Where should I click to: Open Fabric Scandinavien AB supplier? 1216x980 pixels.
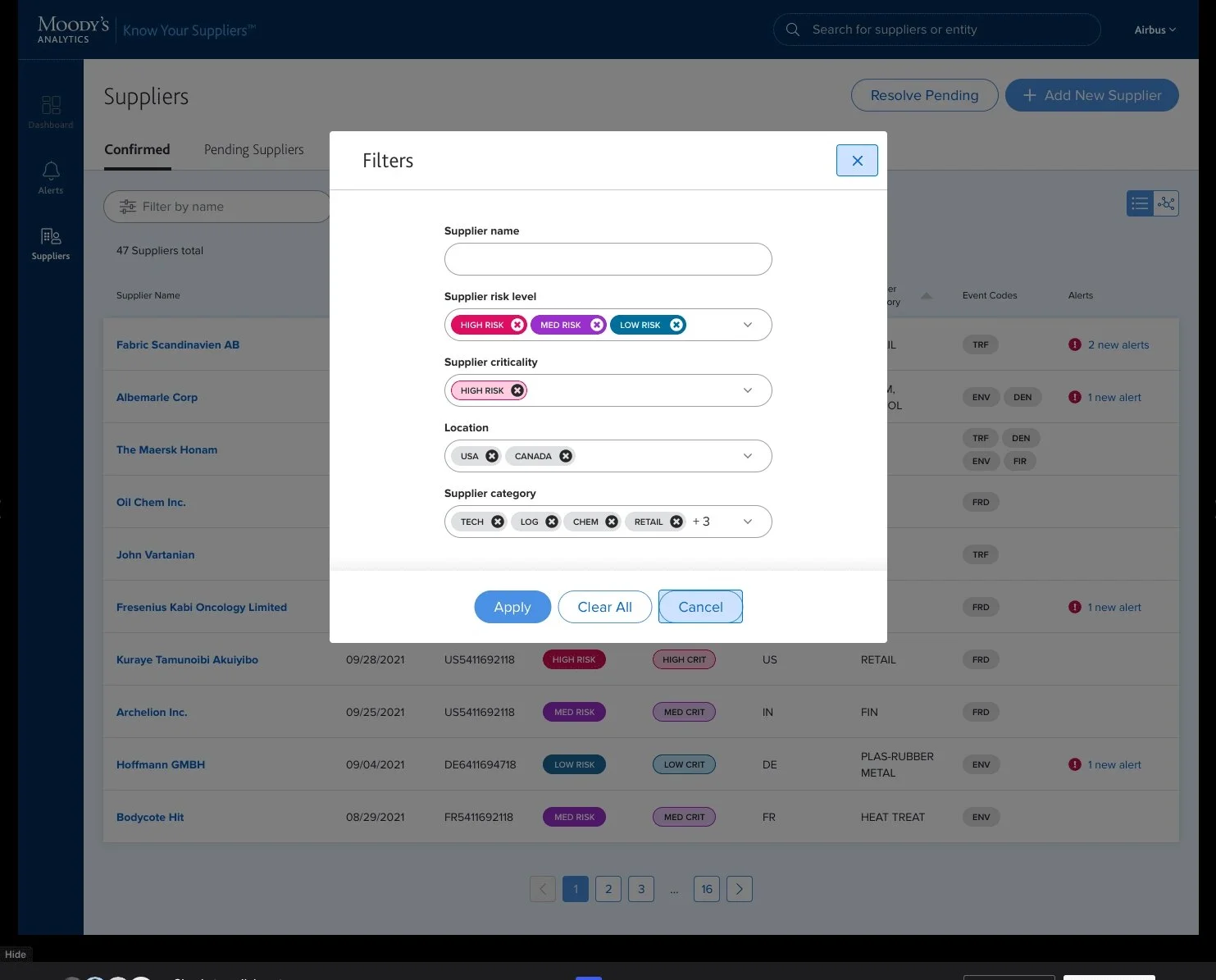click(178, 344)
